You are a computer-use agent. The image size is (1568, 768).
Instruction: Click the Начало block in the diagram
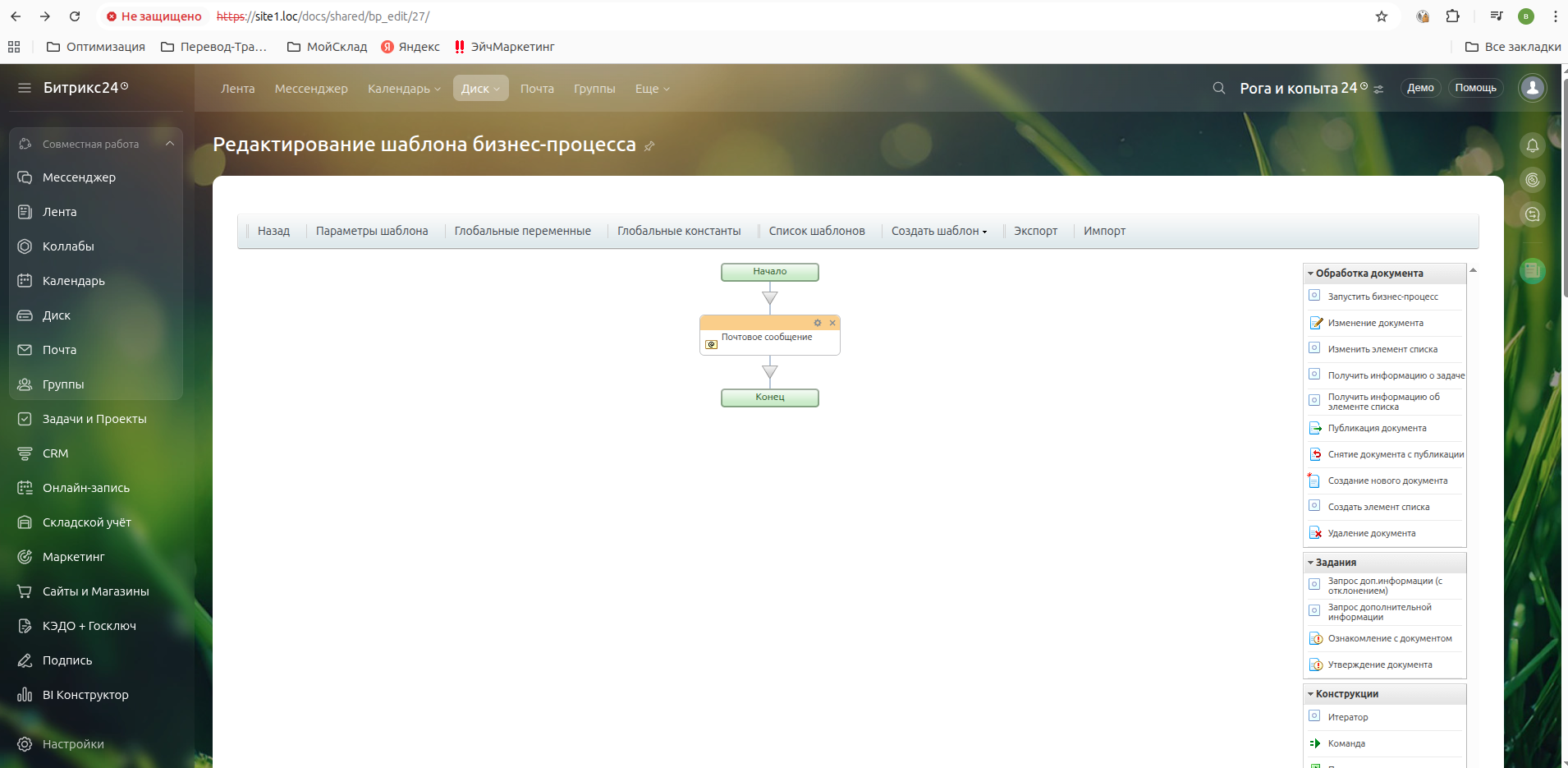769,272
